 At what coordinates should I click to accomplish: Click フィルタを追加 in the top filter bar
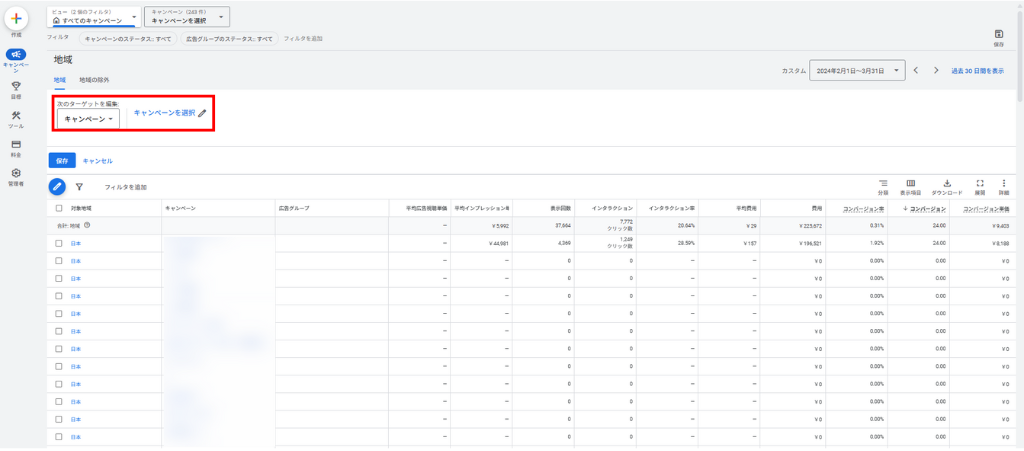303,39
